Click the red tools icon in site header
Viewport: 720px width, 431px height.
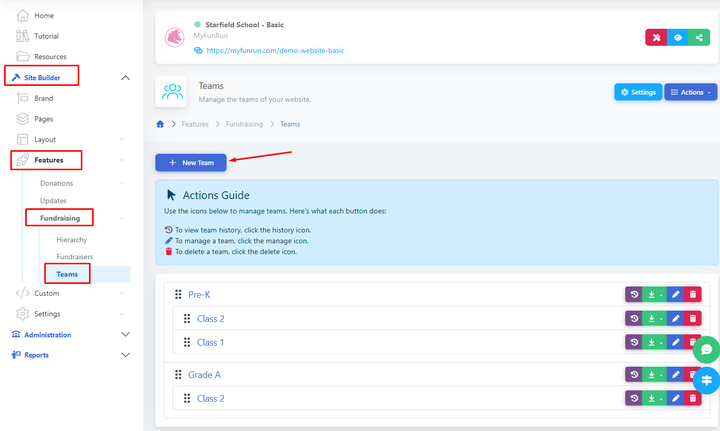[657, 37]
